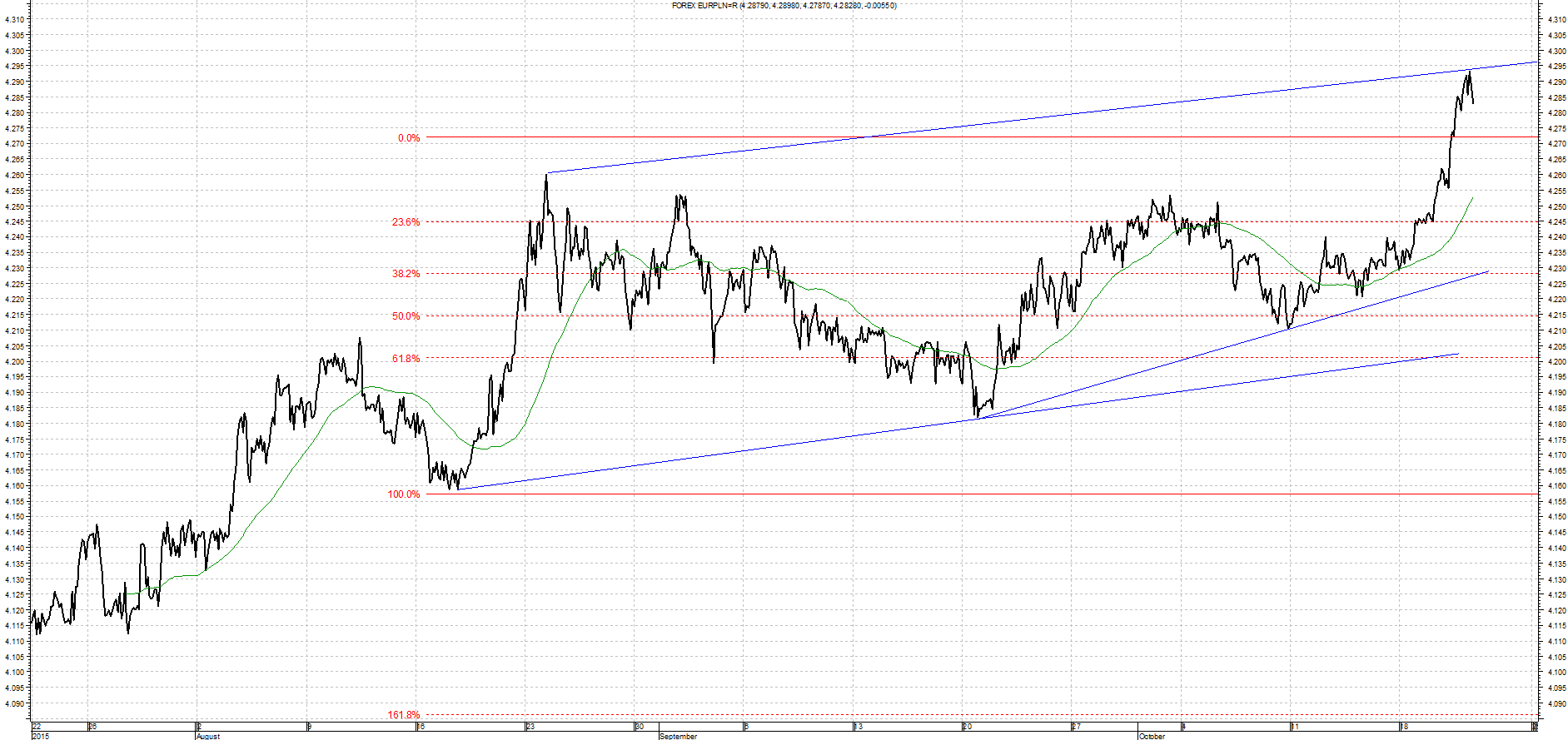Select the 61.8% Fibonacci level label
Viewport: 1568px width, 740px height.
[x=406, y=359]
